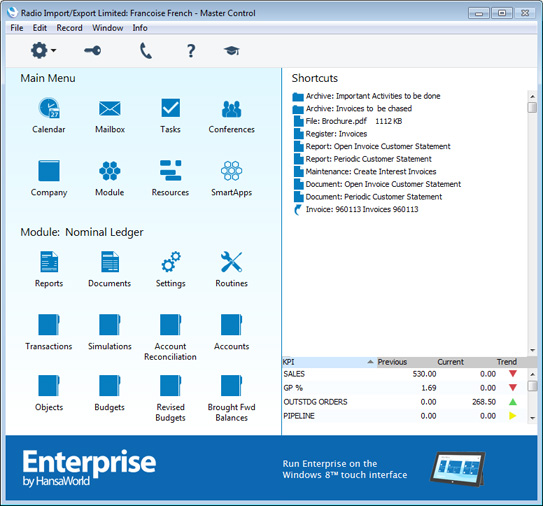
Task: Select the GP % KPI row
Action: pos(404,388)
